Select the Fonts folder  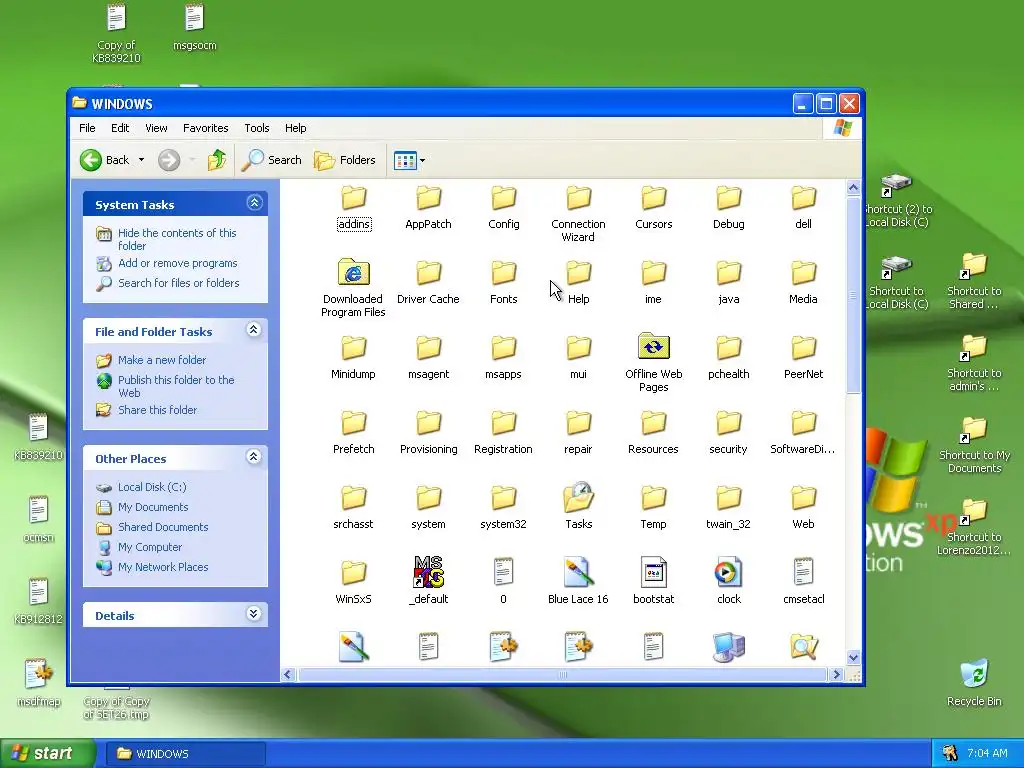pyautogui.click(x=504, y=273)
